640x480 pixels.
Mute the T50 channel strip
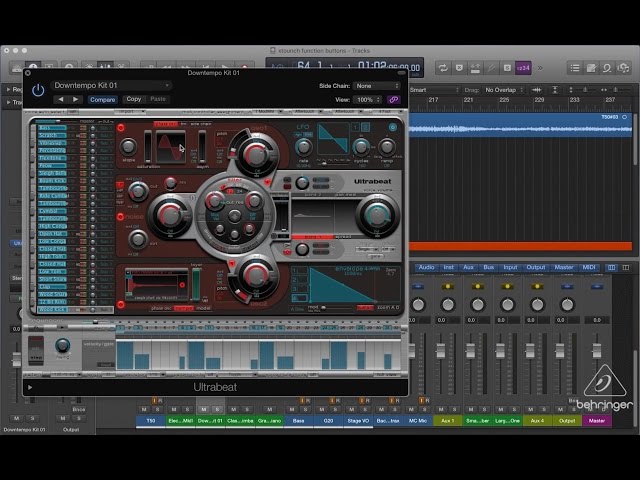tap(144, 409)
